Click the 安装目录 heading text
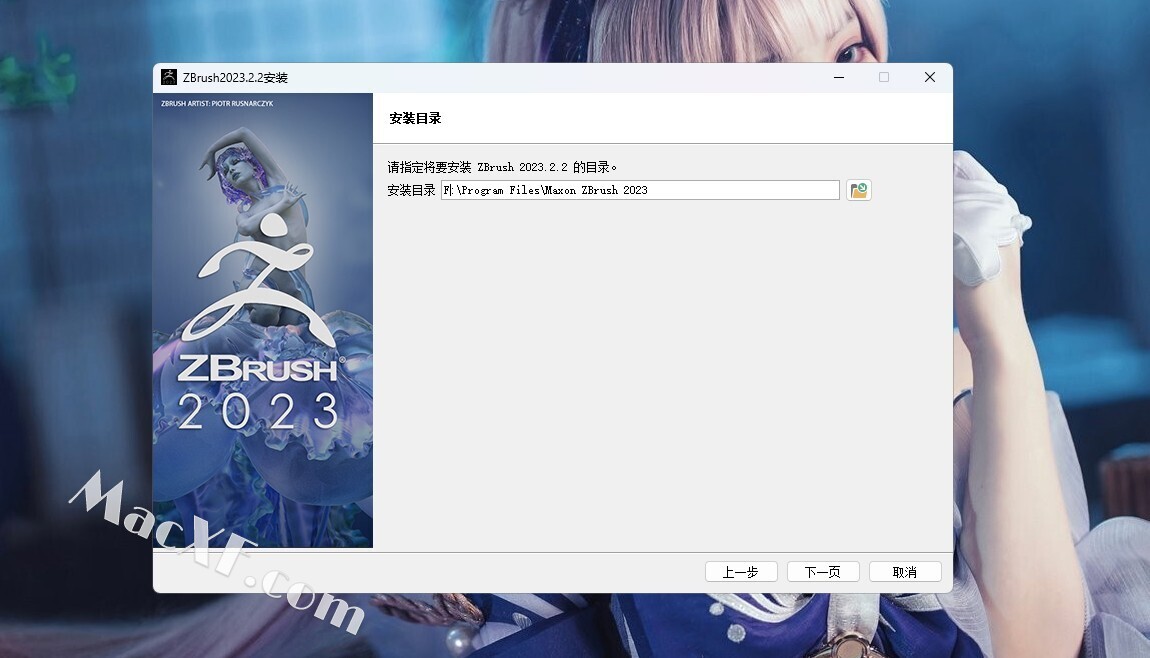Screen dimensions: 1150x658 click(415, 118)
